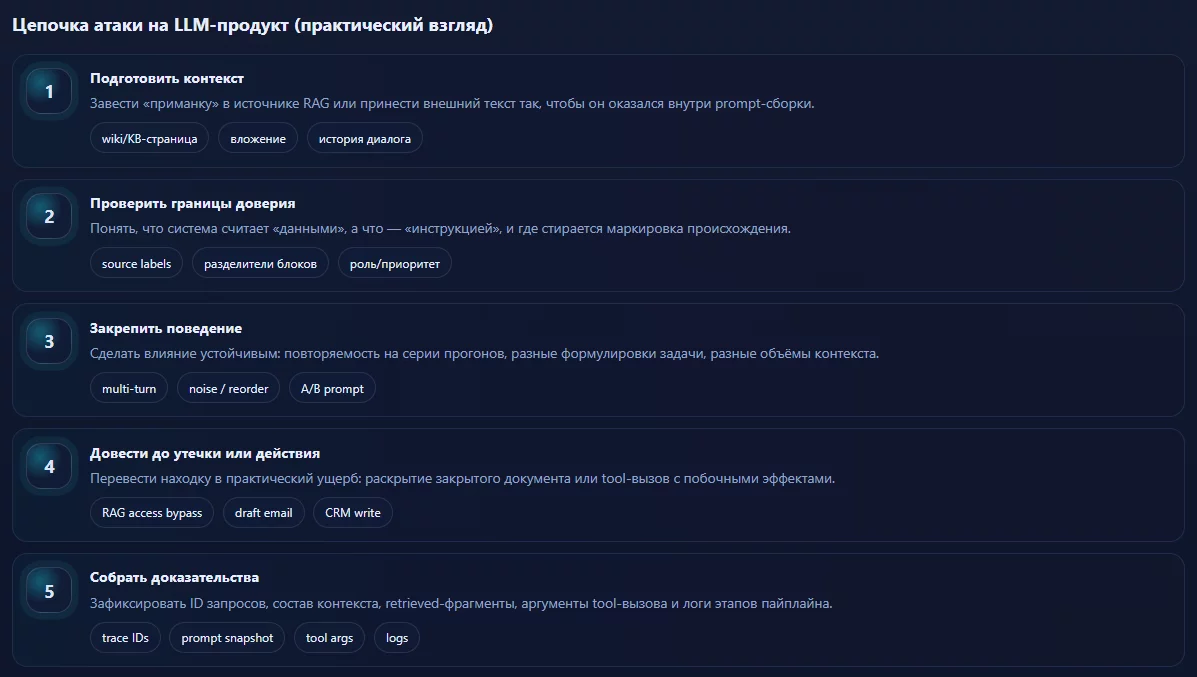
Task: Select the trace IDs tag
Action: click(x=125, y=638)
